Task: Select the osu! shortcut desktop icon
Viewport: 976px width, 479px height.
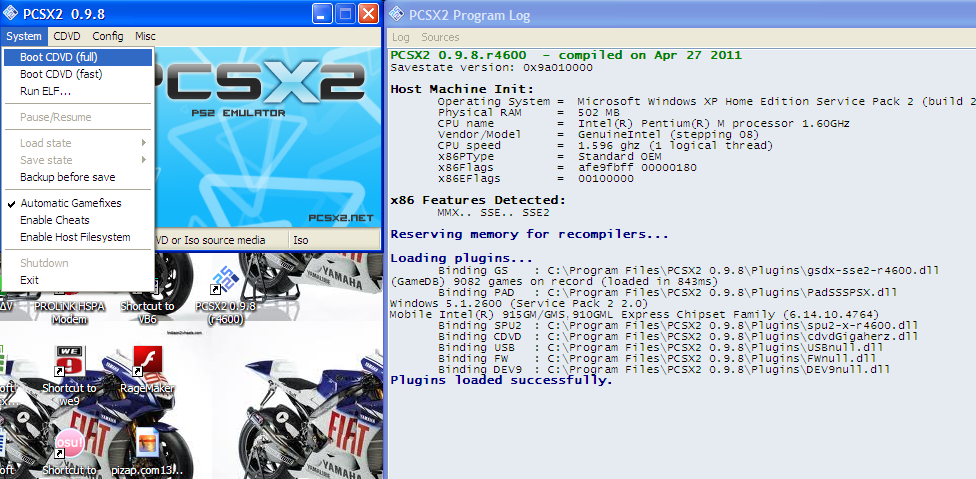Action: pos(69,451)
